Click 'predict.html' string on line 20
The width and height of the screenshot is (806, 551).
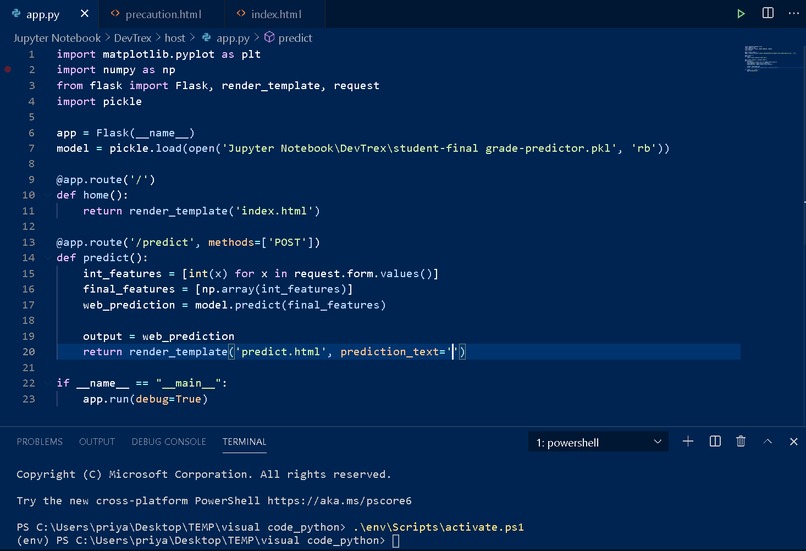coord(281,352)
